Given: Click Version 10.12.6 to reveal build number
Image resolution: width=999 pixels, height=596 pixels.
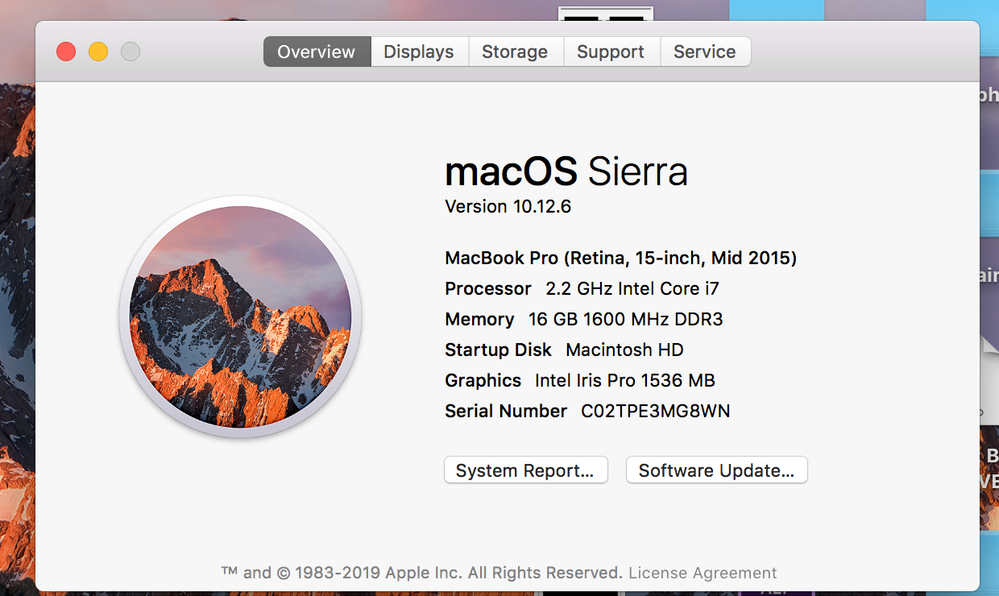Looking at the screenshot, I should pyautogui.click(x=508, y=207).
